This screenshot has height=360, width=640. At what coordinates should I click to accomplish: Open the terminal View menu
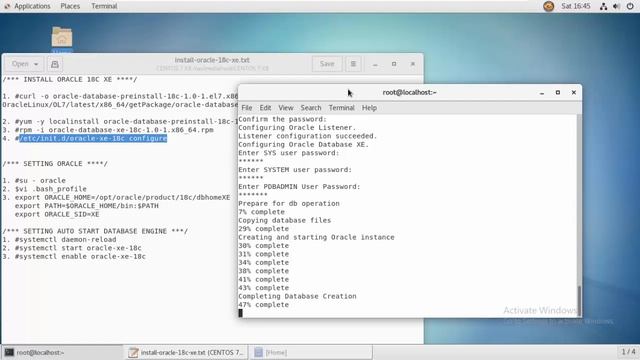[286, 108]
